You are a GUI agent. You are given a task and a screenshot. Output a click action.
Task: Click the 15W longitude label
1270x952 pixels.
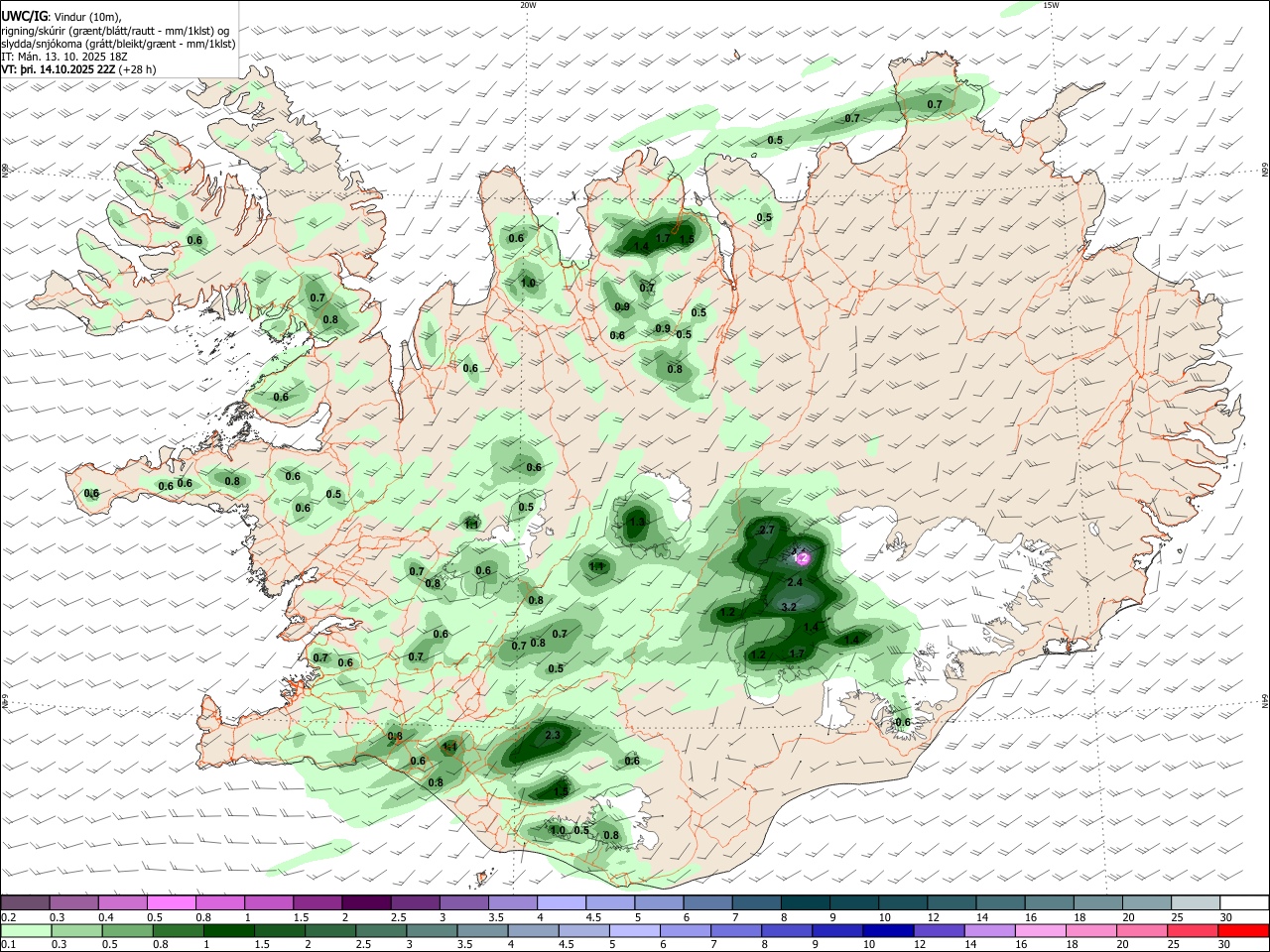pyautogui.click(x=1051, y=5)
